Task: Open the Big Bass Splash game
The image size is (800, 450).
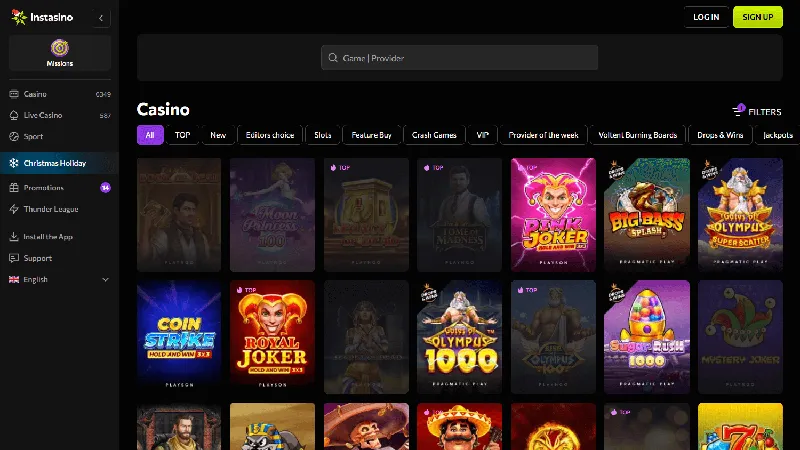Action: 646,214
